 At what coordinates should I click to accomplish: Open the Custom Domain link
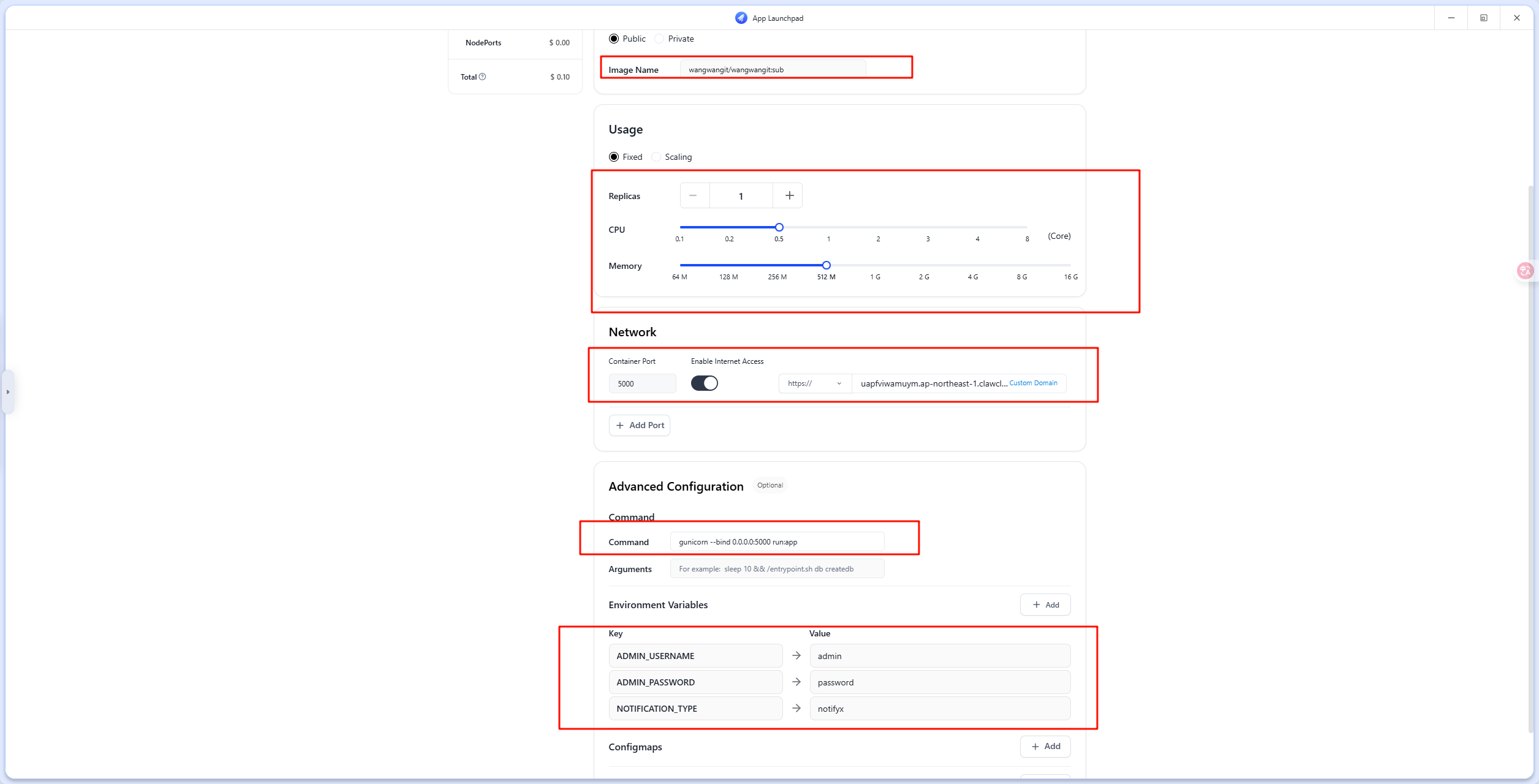click(1033, 383)
